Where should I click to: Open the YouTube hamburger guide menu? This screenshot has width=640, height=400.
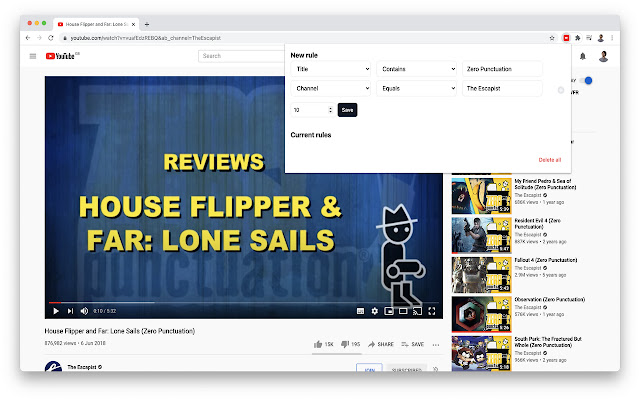[x=33, y=56]
